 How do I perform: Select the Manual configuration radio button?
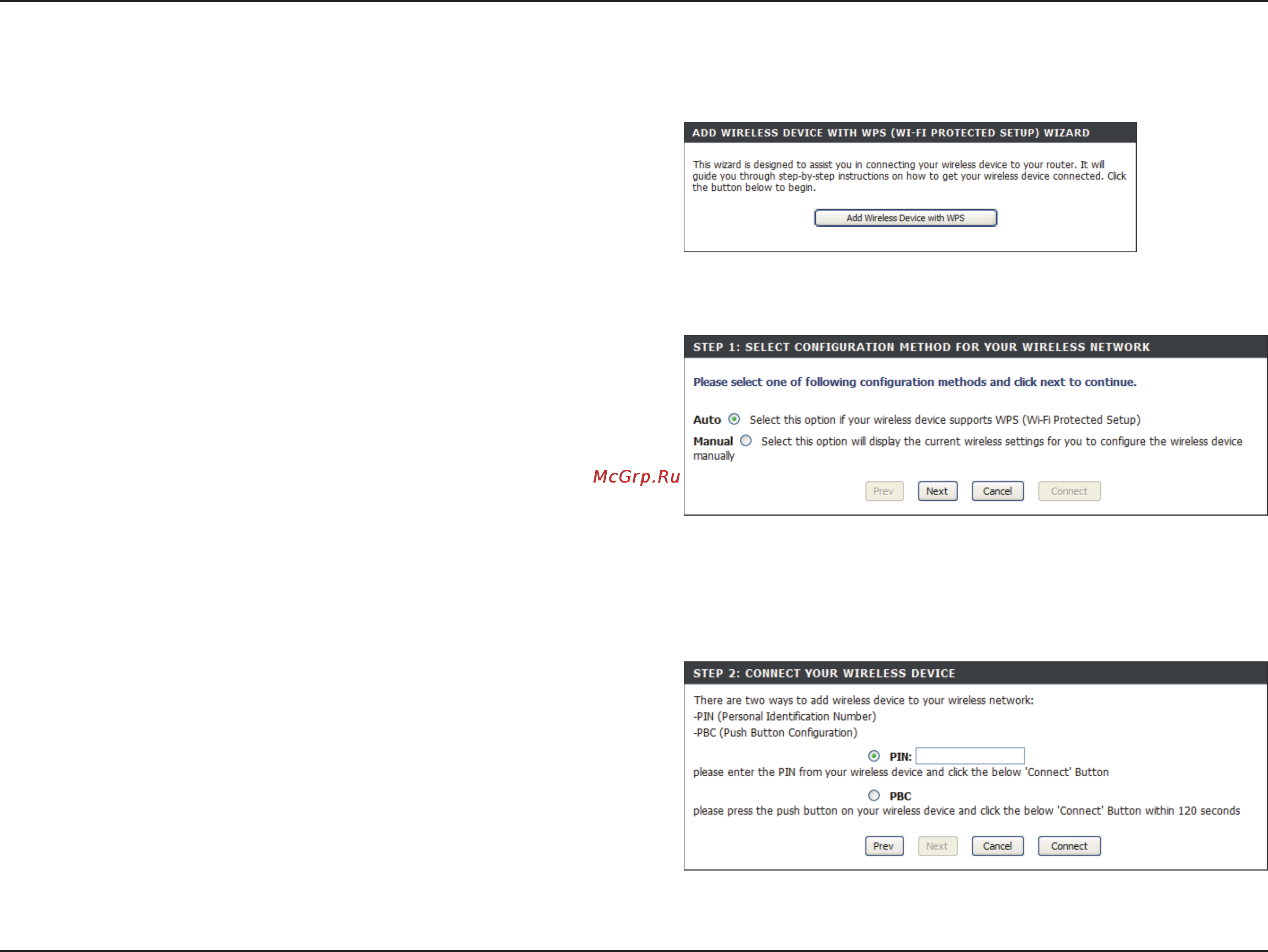tap(745, 441)
